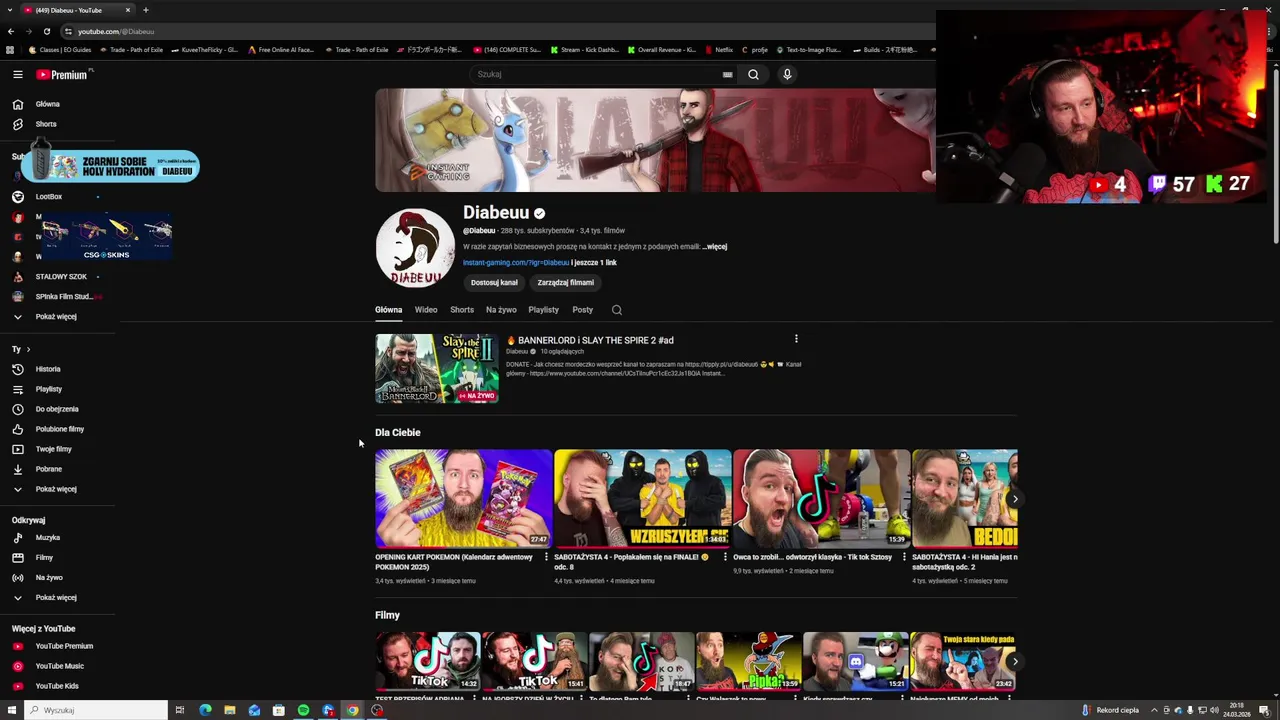Open Polubione filmy liked videos
Screen dimensions: 1280x720
pyautogui.click(x=60, y=429)
